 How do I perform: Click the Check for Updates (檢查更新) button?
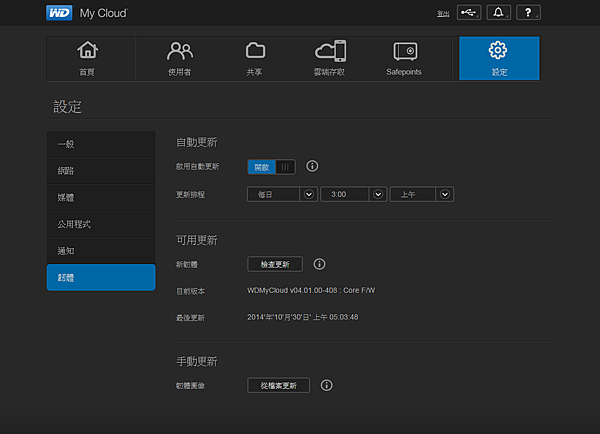pyautogui.click(x=275, y=264)
